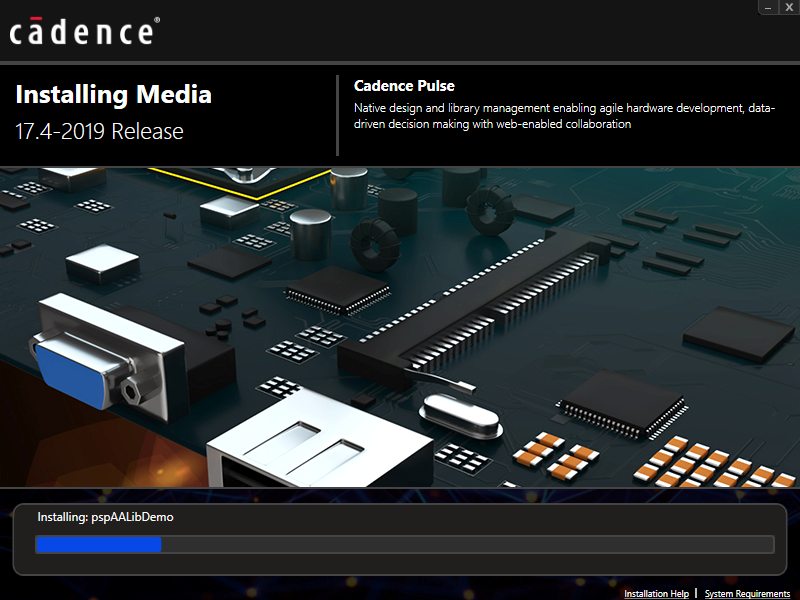Close the Cadence installer window

pyautogui.click(x=789, y=7)
